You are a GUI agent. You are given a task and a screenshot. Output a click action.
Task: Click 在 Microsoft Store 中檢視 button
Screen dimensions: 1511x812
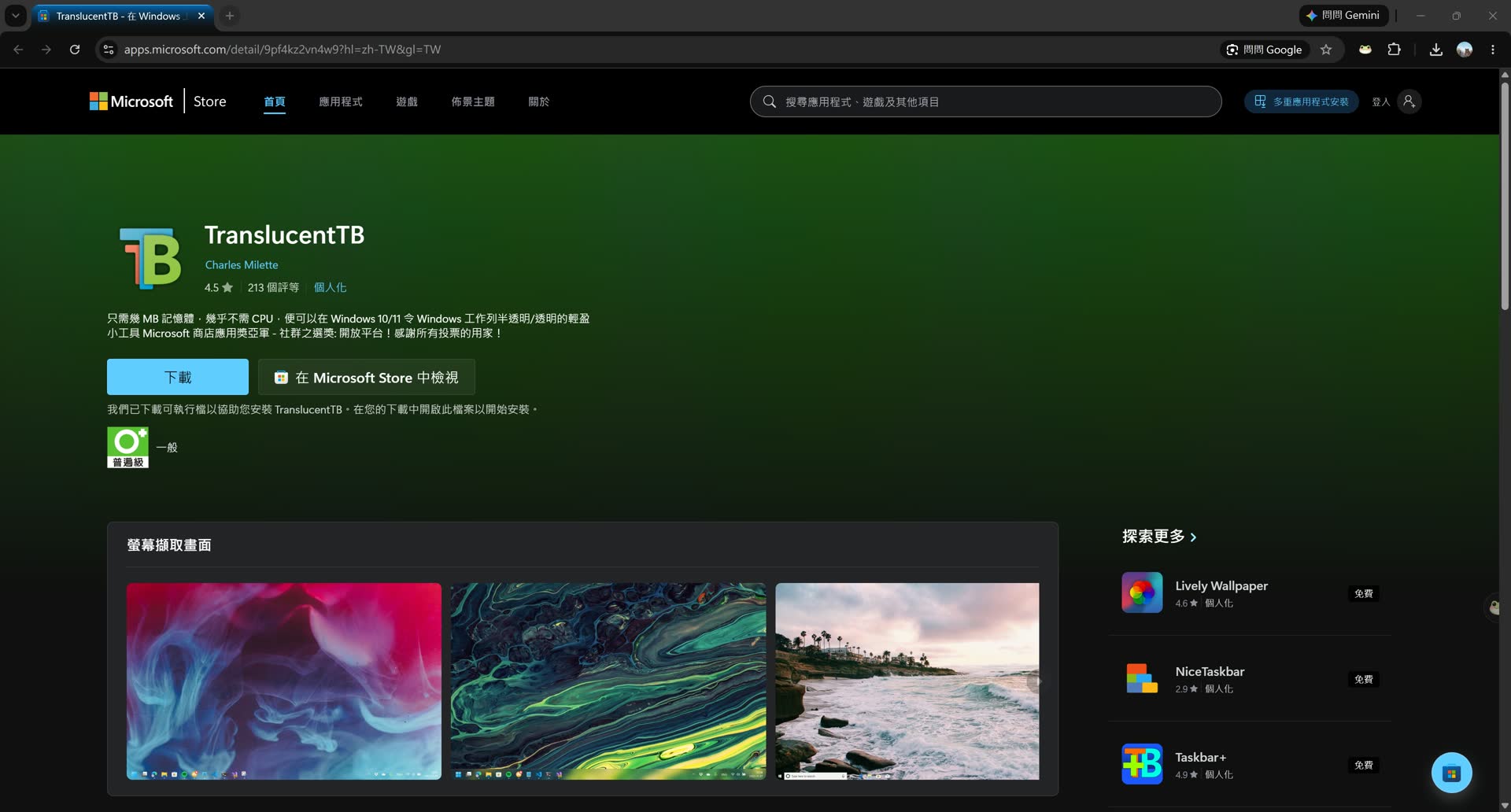coord(367,377)
